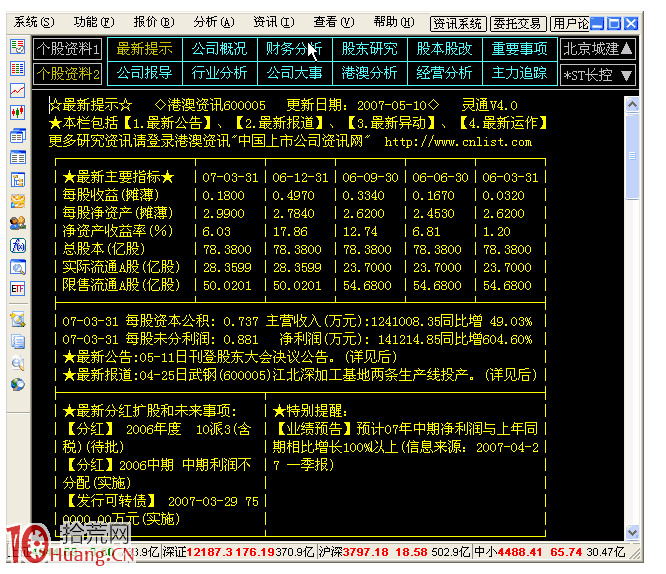Open the 系统(S) menu

pos(34,22)
